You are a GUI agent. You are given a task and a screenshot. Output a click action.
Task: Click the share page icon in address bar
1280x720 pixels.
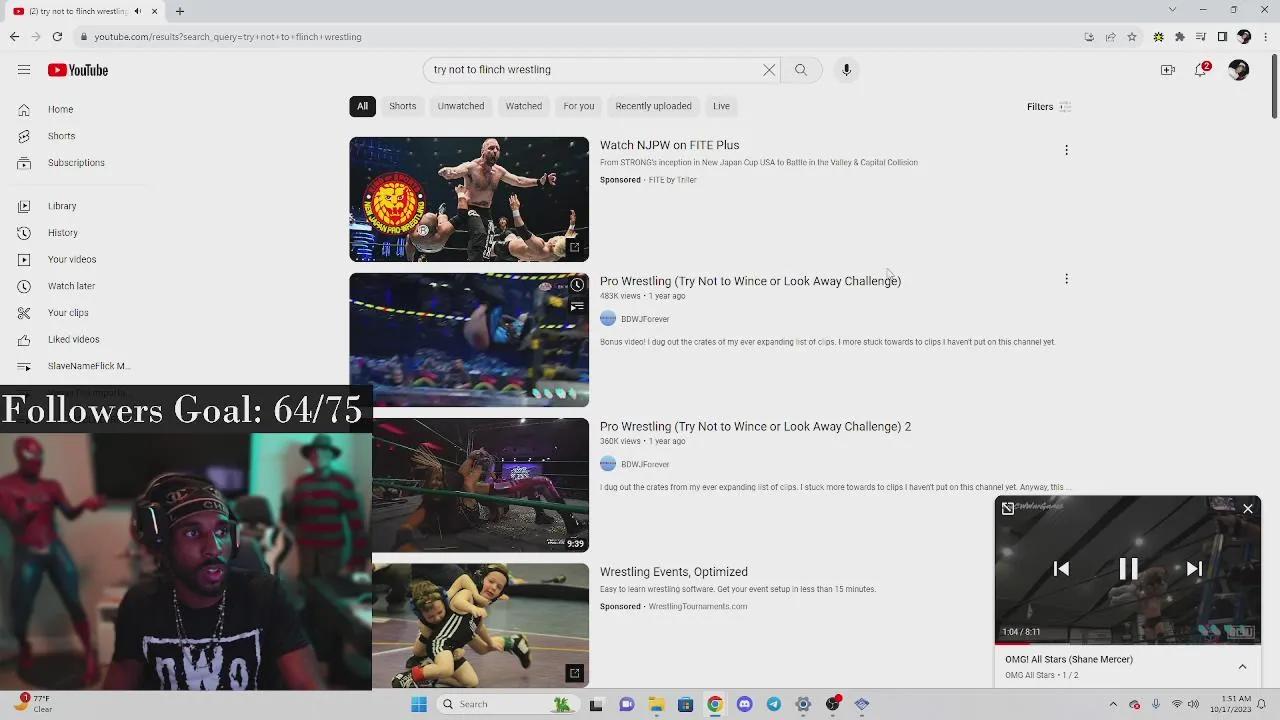pos(1110,37)
